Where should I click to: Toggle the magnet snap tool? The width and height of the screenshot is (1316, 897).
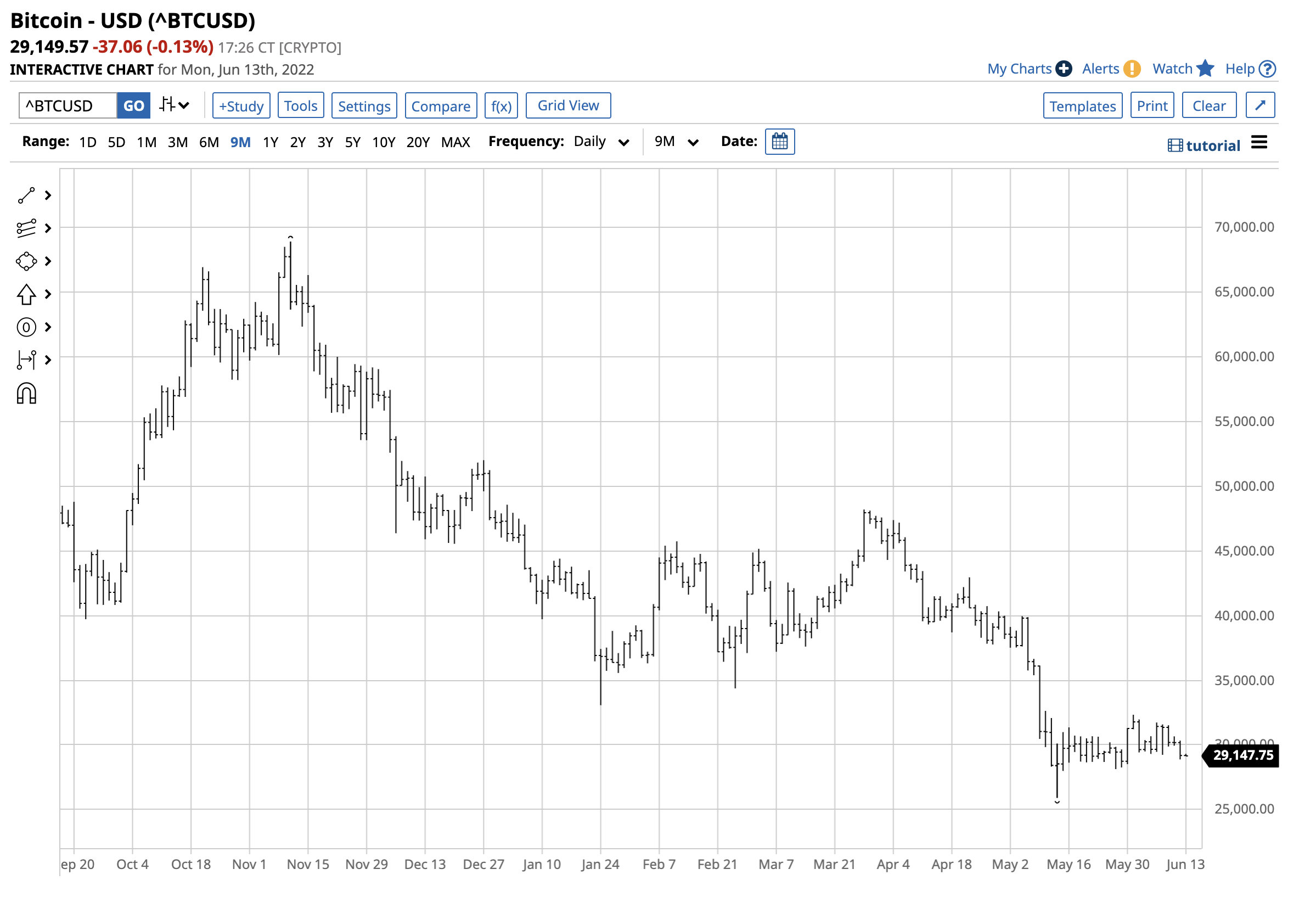(26, 394)
